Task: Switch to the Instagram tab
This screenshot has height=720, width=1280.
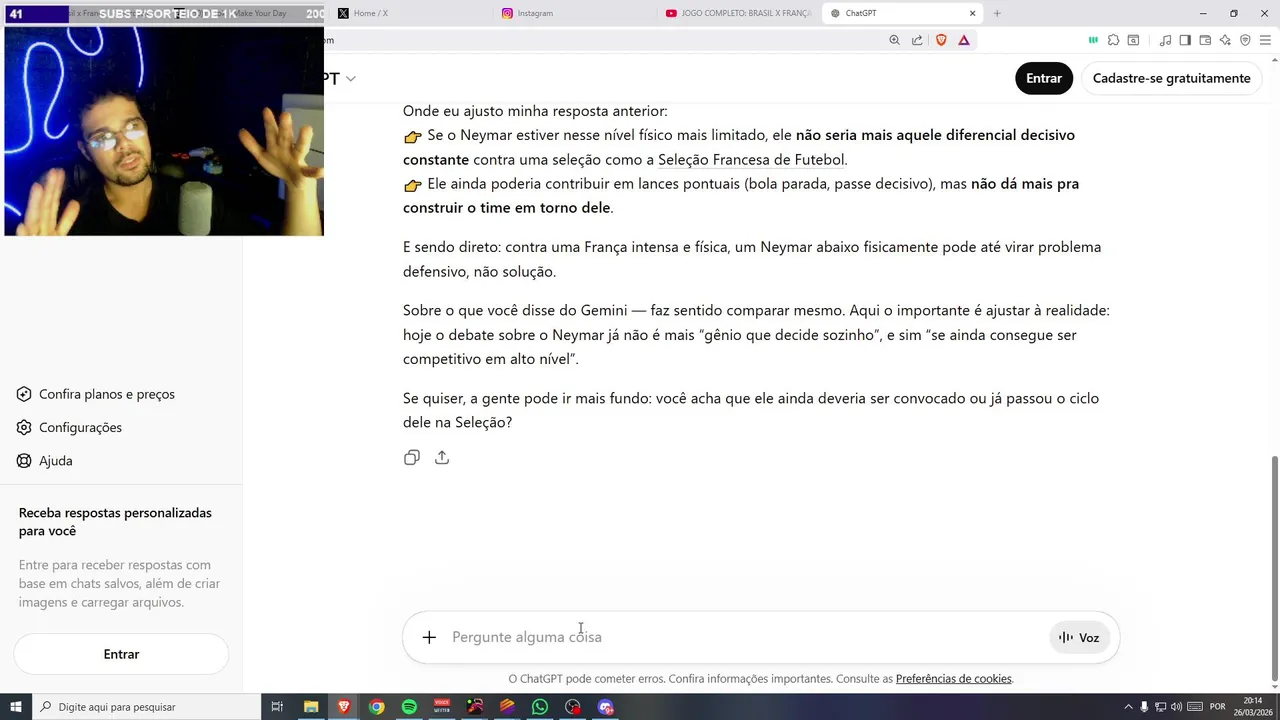Action: [x=575, y=13]
